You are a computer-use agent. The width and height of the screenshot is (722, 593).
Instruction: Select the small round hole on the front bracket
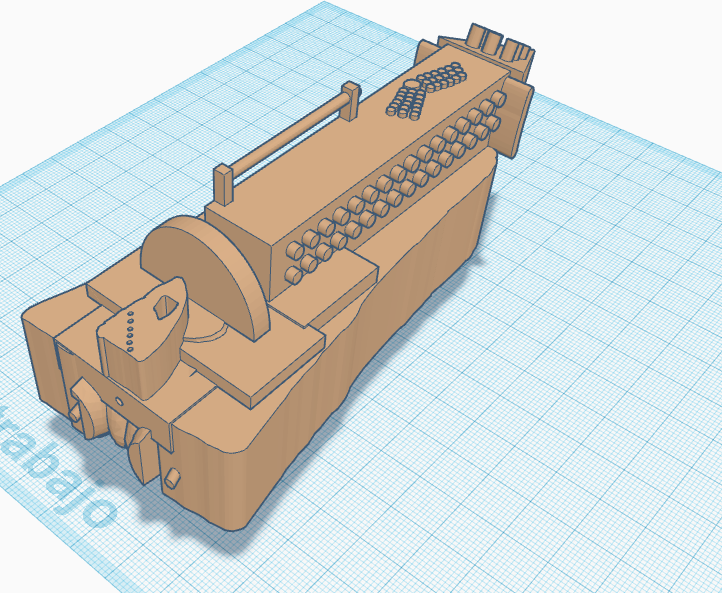pyautogui.click(x=119, y=402)
